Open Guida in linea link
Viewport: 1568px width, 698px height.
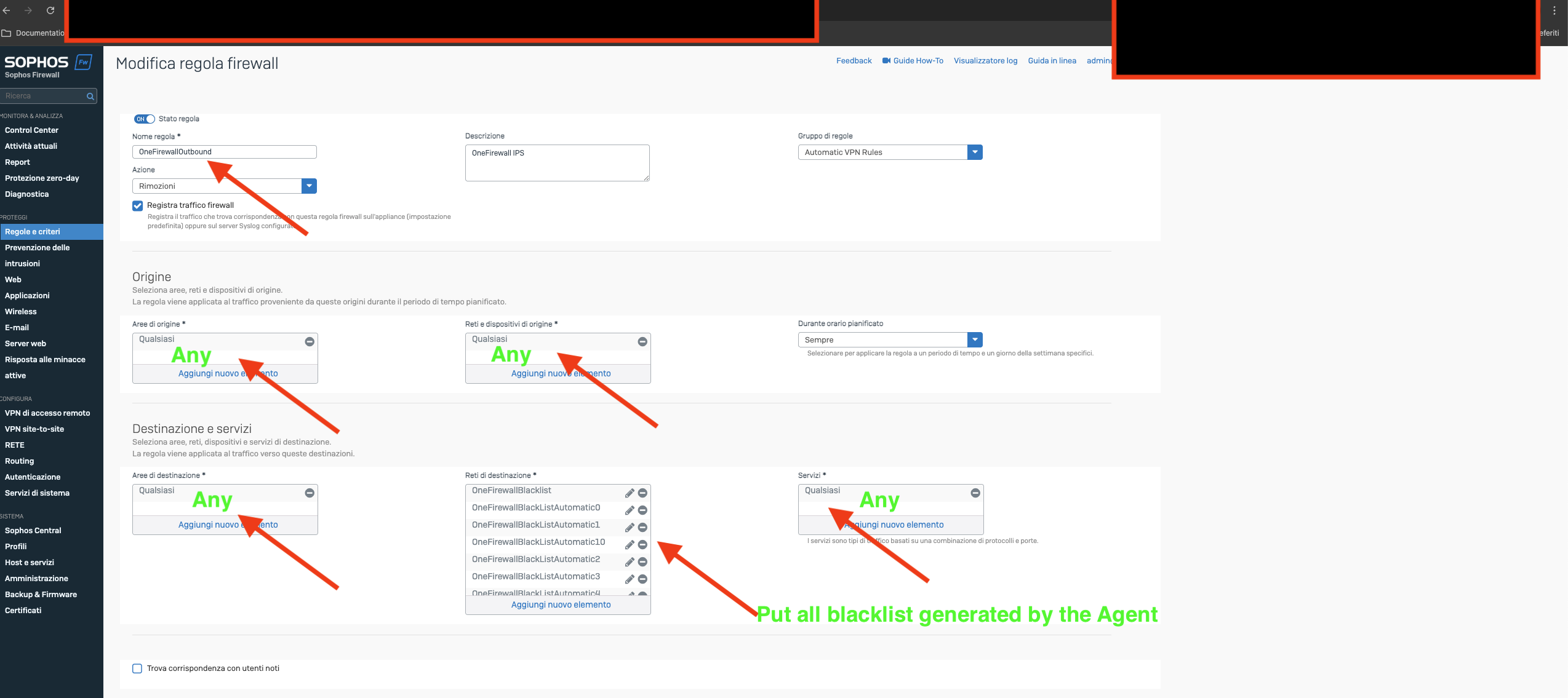(x=1052, y=61)
